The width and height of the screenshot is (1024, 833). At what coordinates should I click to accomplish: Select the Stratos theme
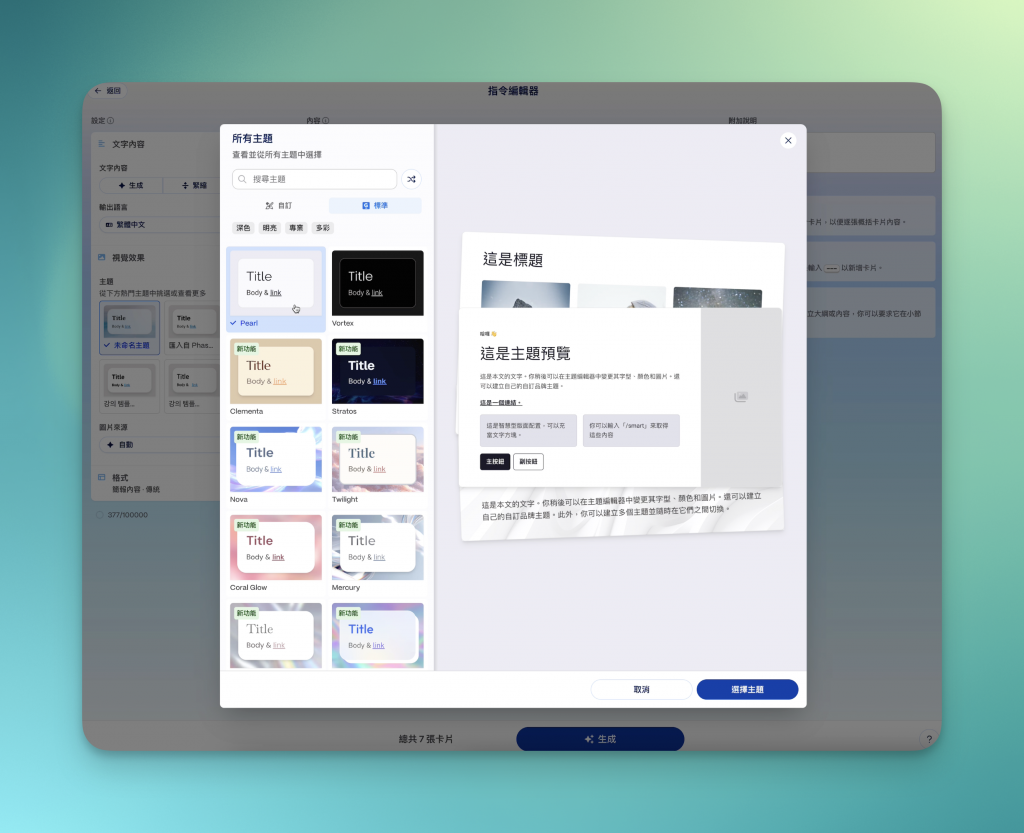pyautogui.click(x=377, y=377)
